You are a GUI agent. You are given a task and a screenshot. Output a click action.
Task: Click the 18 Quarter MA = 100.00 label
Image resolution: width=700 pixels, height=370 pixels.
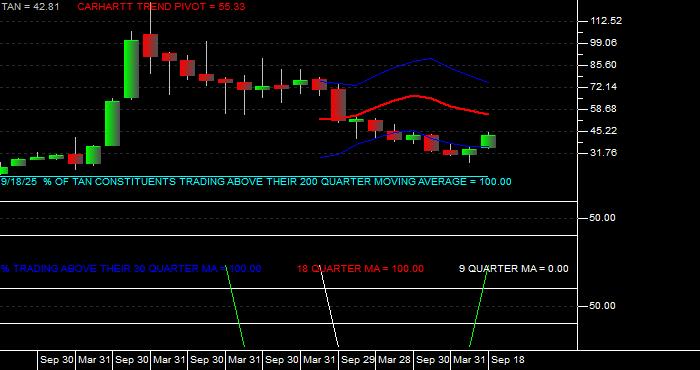[x=360, y=269]
